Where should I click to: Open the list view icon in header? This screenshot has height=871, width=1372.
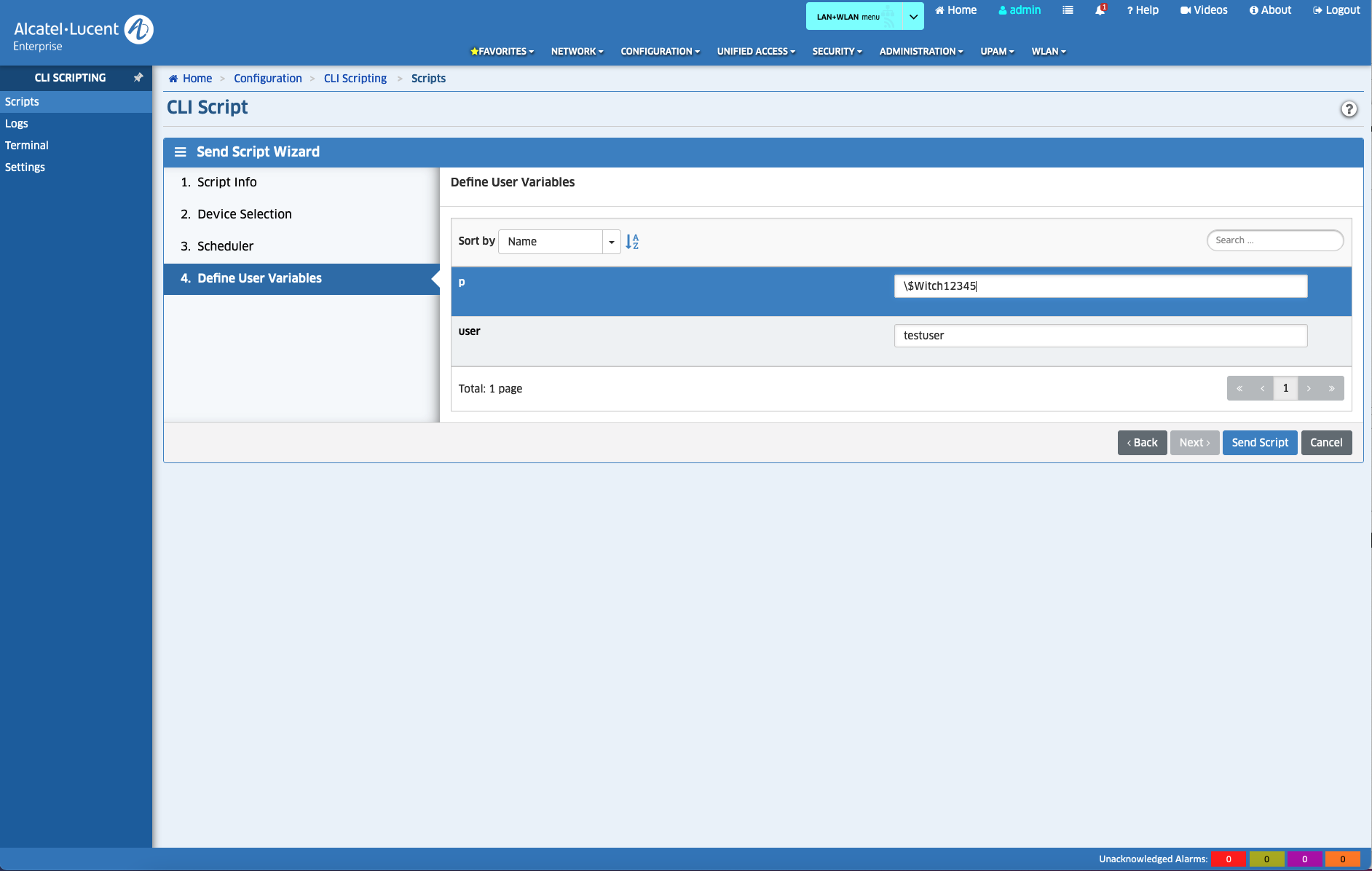tap(1068, 10)
